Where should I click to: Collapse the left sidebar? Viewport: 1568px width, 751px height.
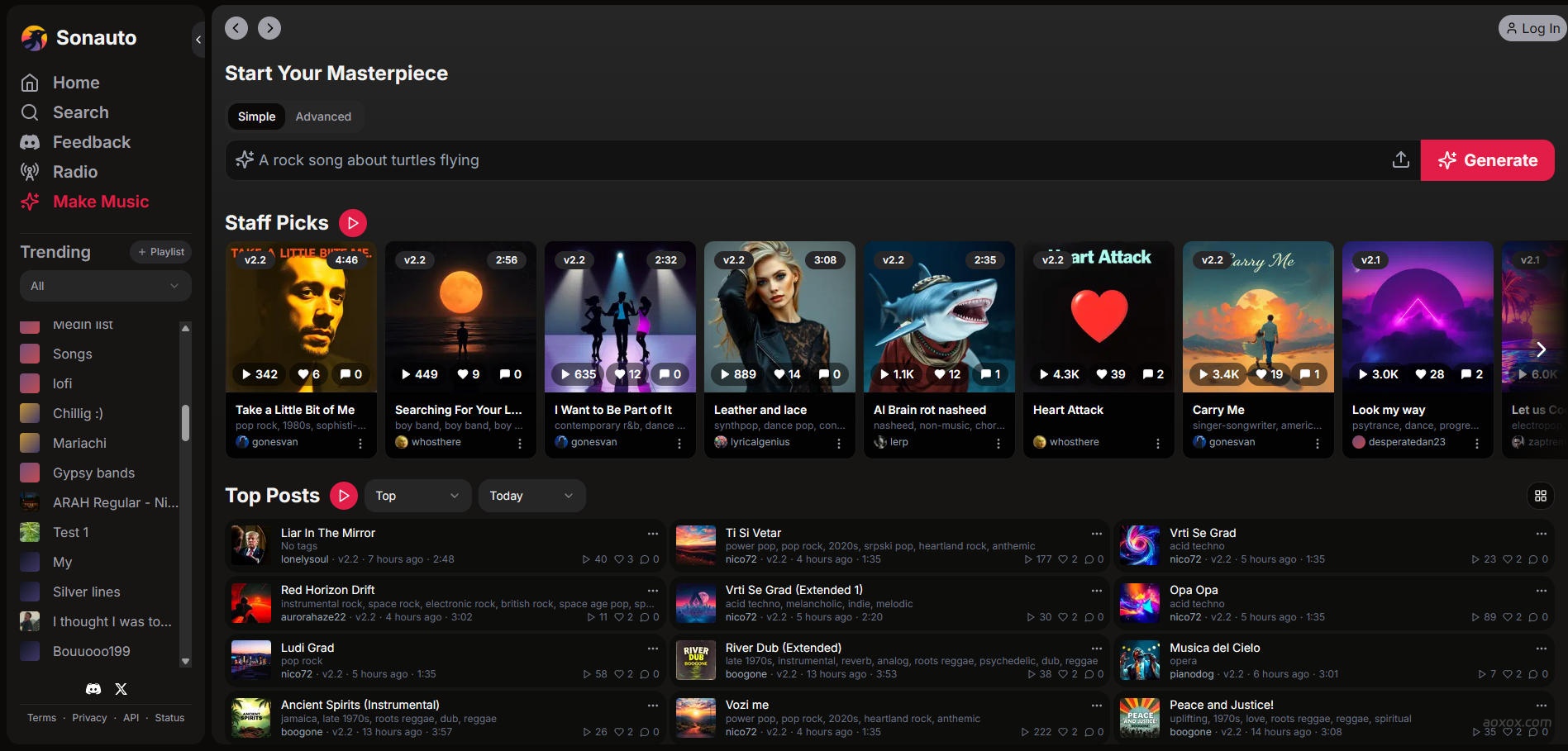[x=198, y=39]
